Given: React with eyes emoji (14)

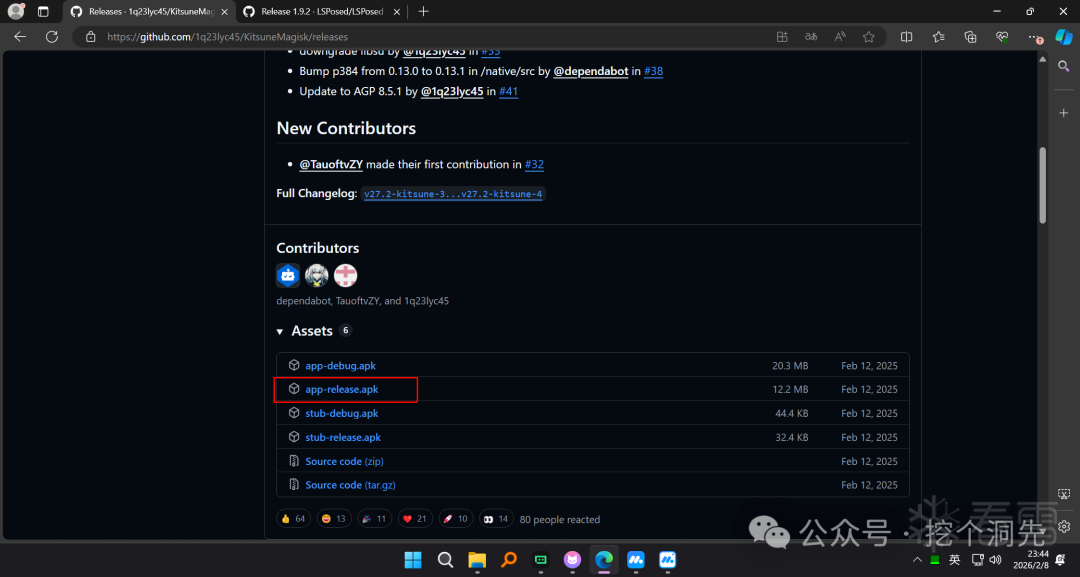Looking at the screenshot, I should click(x=496, y=518).
